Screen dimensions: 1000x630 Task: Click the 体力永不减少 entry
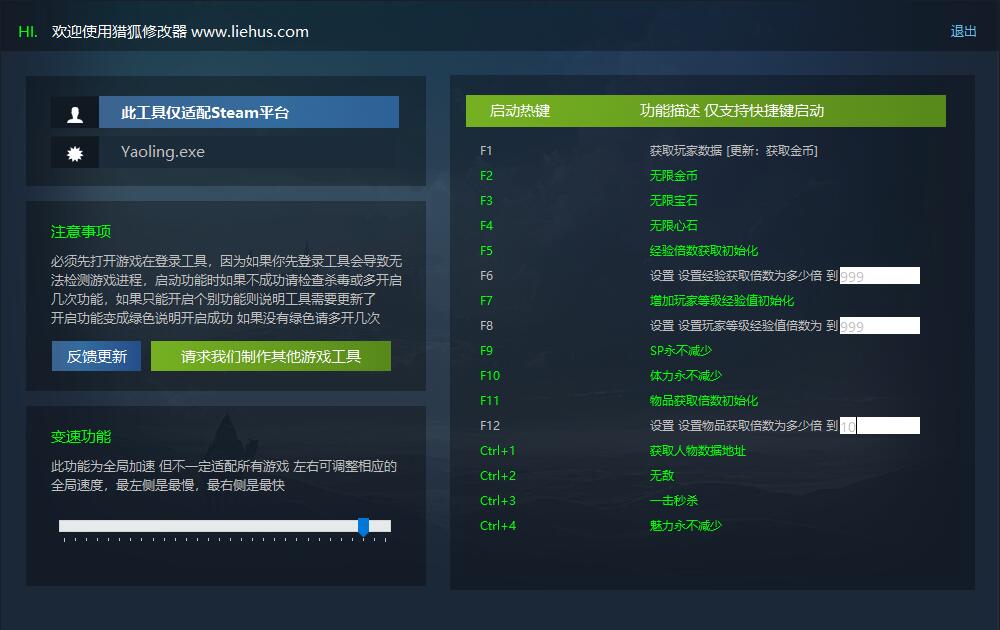686,376
